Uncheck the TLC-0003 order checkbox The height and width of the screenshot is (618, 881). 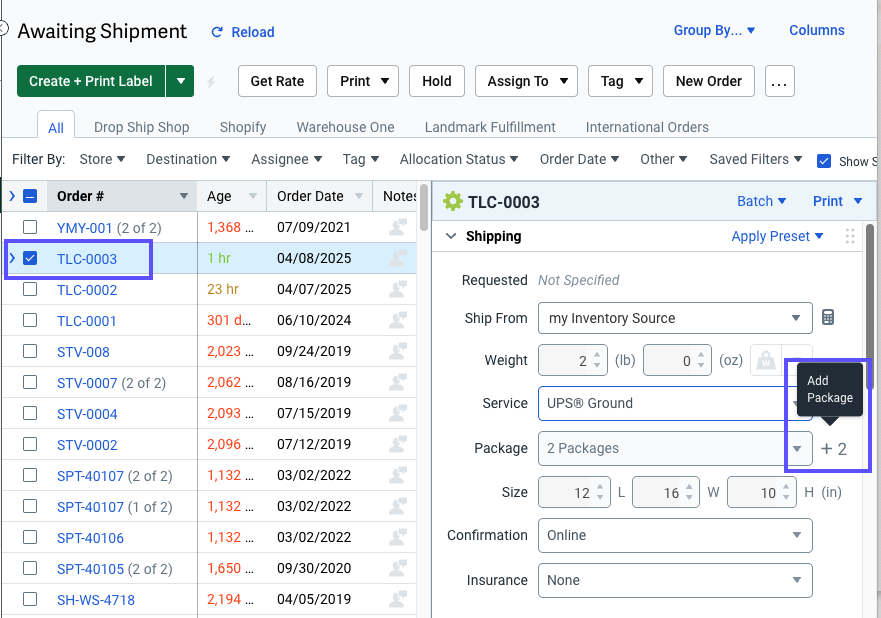(30, 258)
